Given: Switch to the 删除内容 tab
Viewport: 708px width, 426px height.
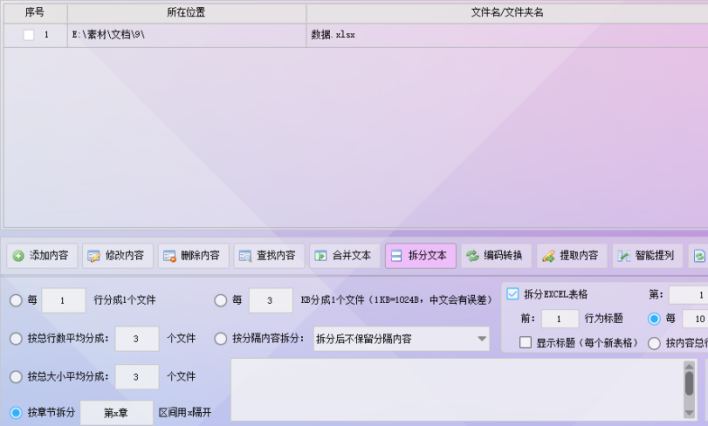Looking at the screenshot, I should point(194,256).
